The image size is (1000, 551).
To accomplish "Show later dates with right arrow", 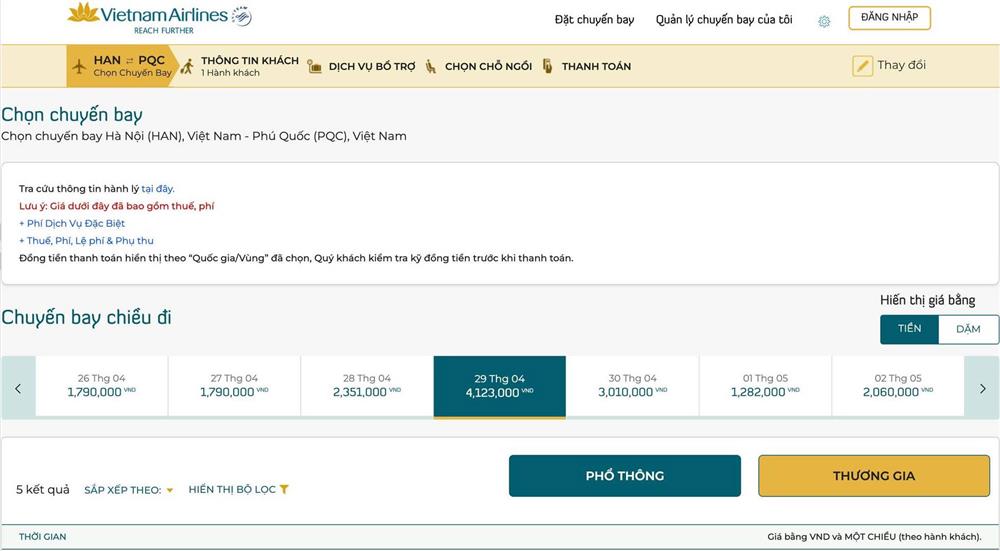I will [x=982, y=388].
